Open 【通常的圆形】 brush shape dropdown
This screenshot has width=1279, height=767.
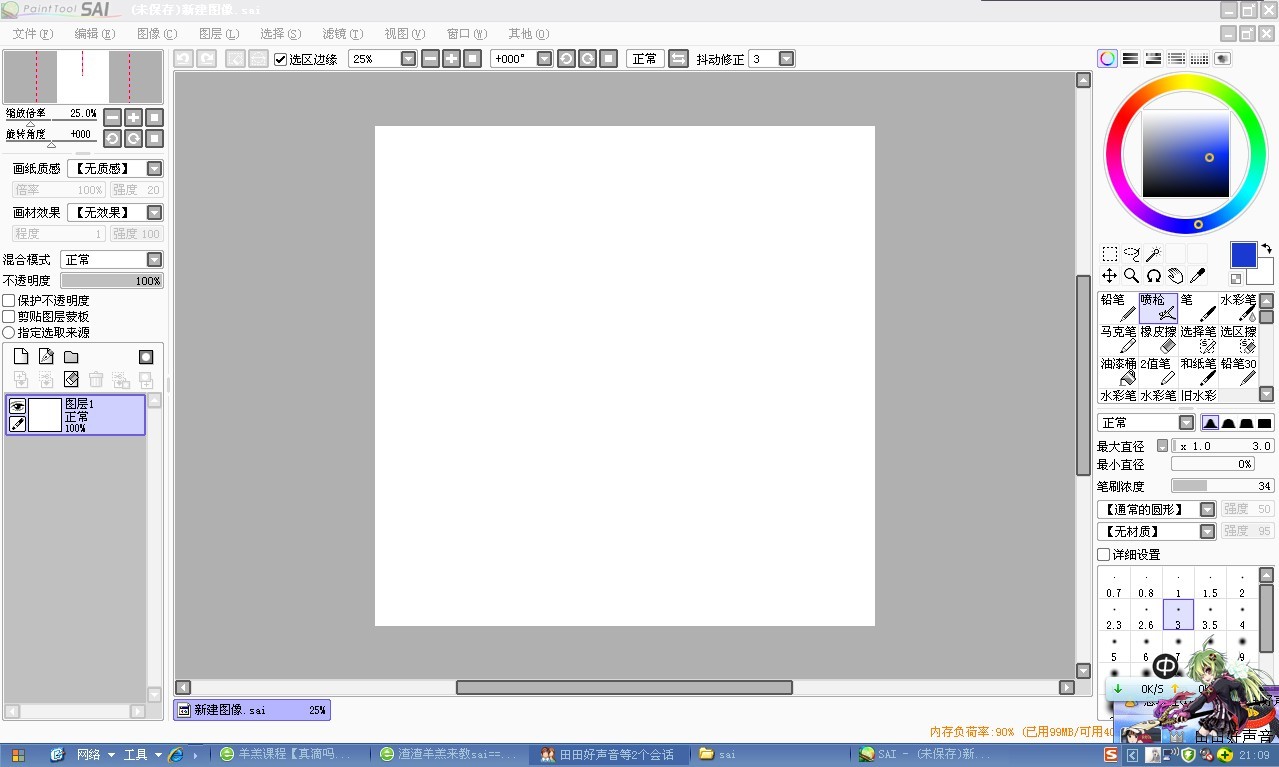tap(1207, 509)
